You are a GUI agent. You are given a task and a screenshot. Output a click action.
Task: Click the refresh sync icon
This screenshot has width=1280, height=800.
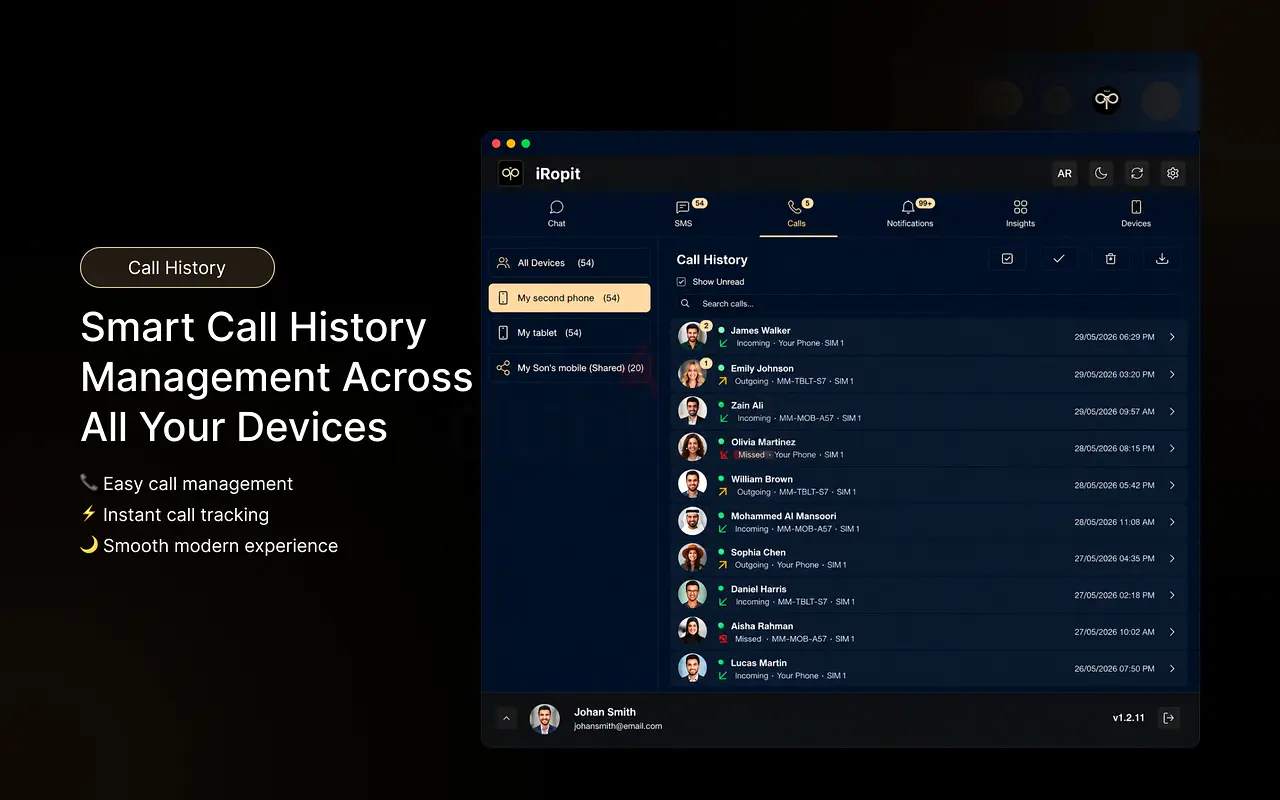(x=1137, y=173)
